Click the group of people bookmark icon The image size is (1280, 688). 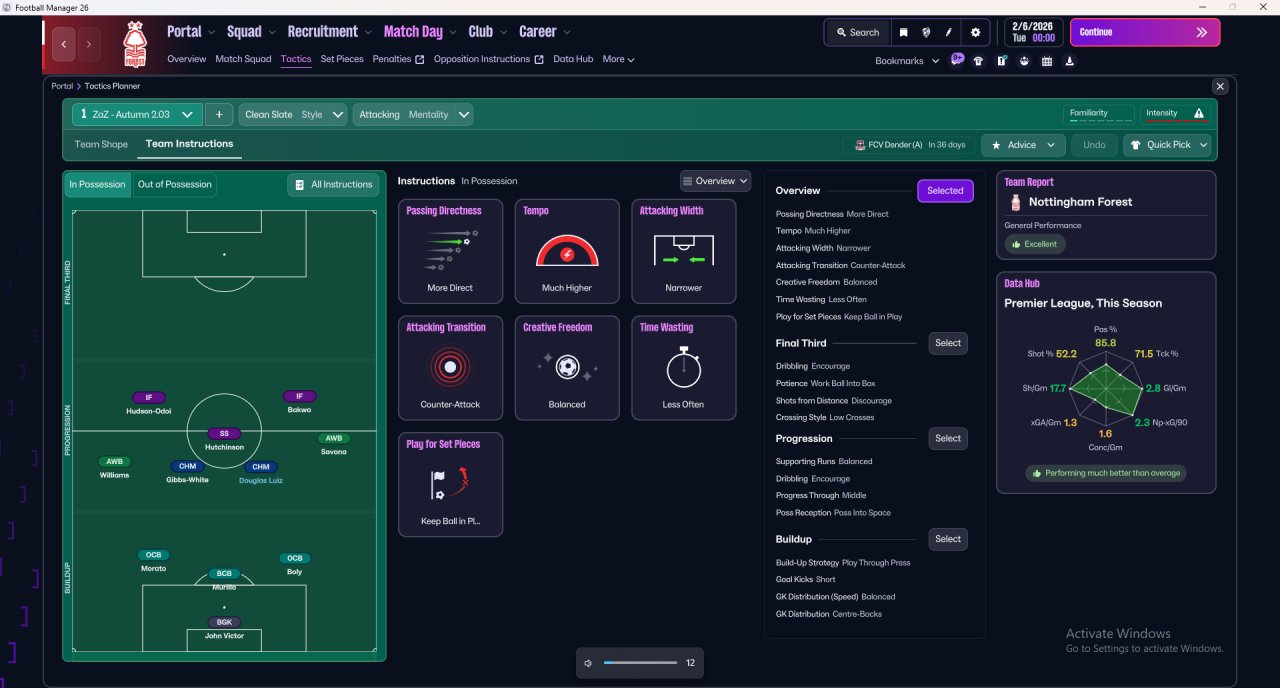coord(1024,61)
